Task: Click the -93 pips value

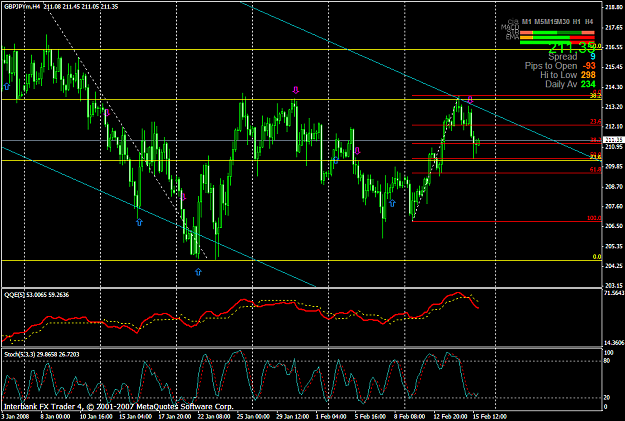Action: coord(588,66)
